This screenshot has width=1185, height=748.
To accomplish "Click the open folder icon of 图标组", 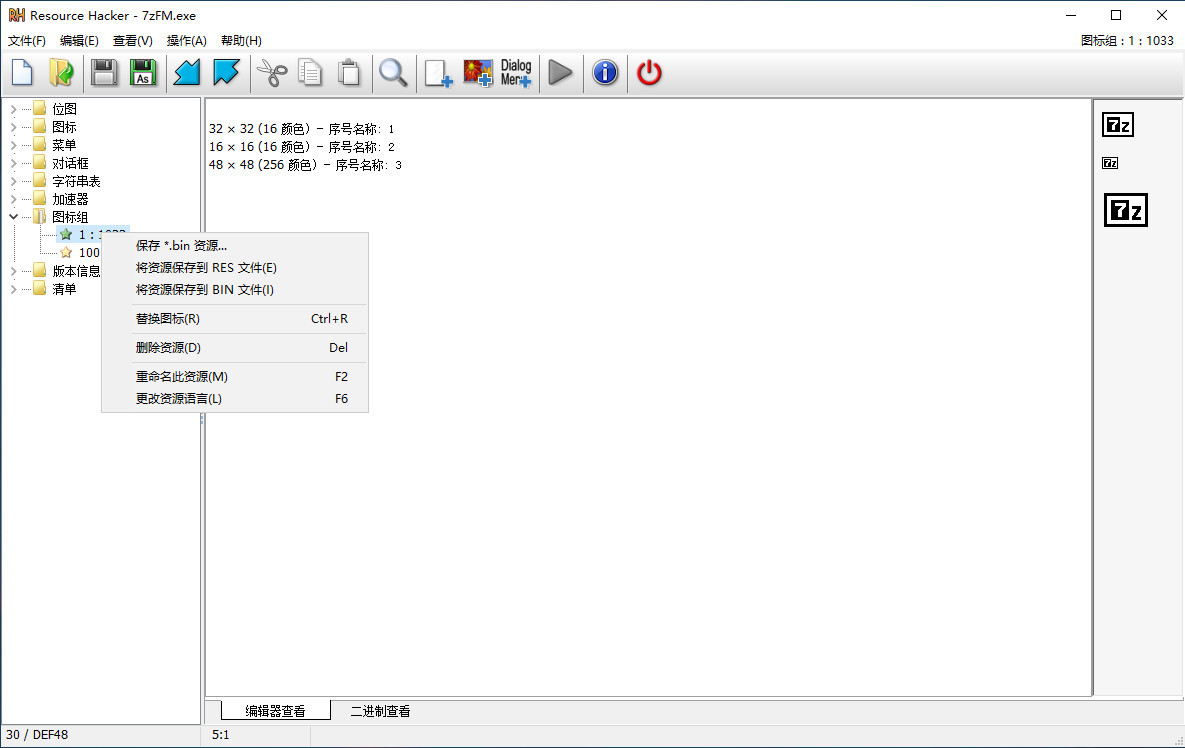I will (39, 217).
